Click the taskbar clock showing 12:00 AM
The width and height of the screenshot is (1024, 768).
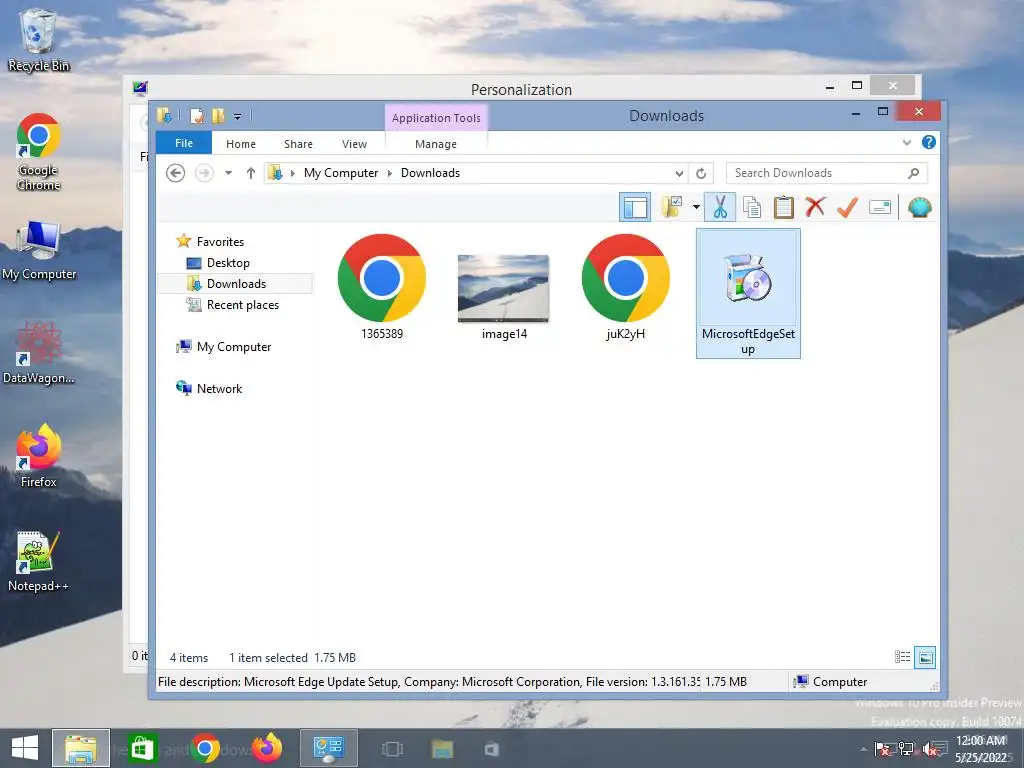[x=981, y=748]
